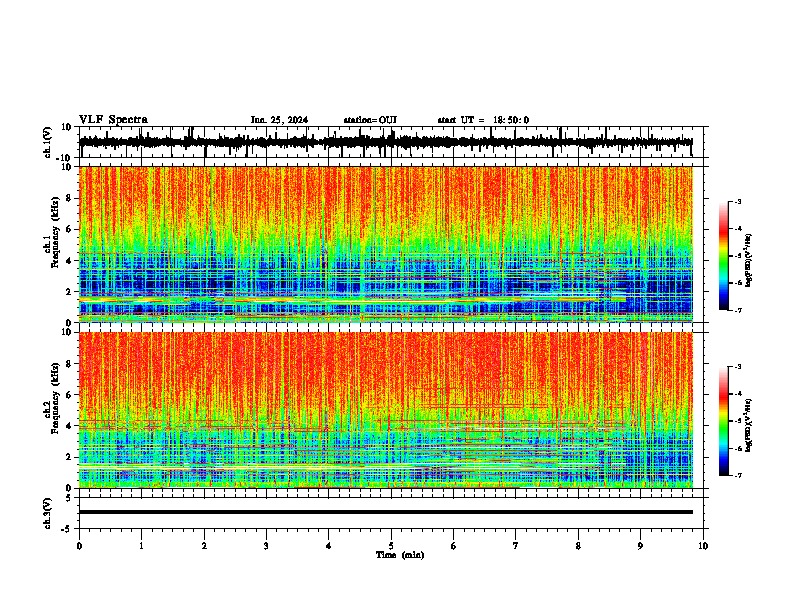Click the "-5" tick on ch.3(V) axis
The width and height of the screenshot is (792, 612).
tap(67, 529)
